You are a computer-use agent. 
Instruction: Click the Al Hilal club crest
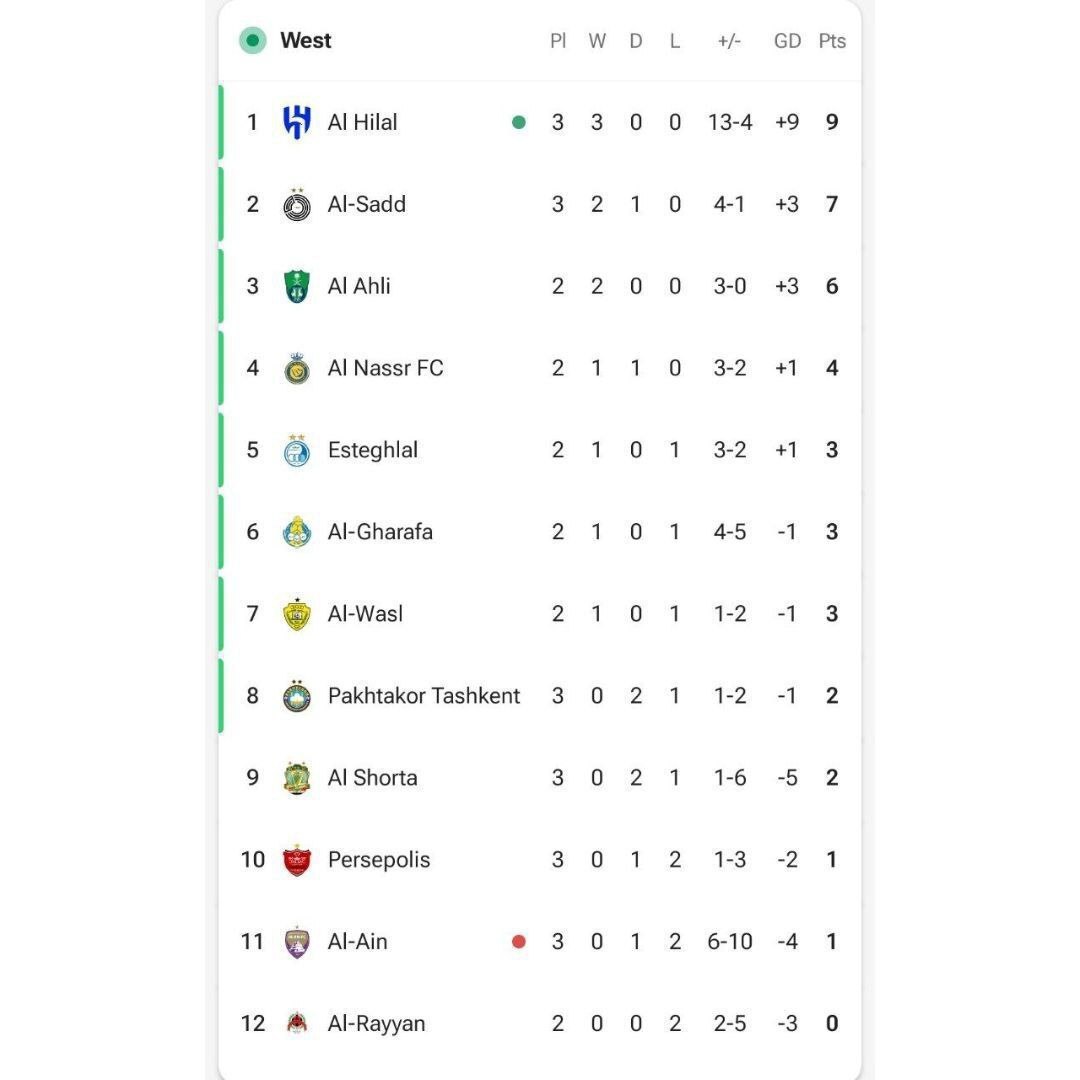(x=297, y=122)
